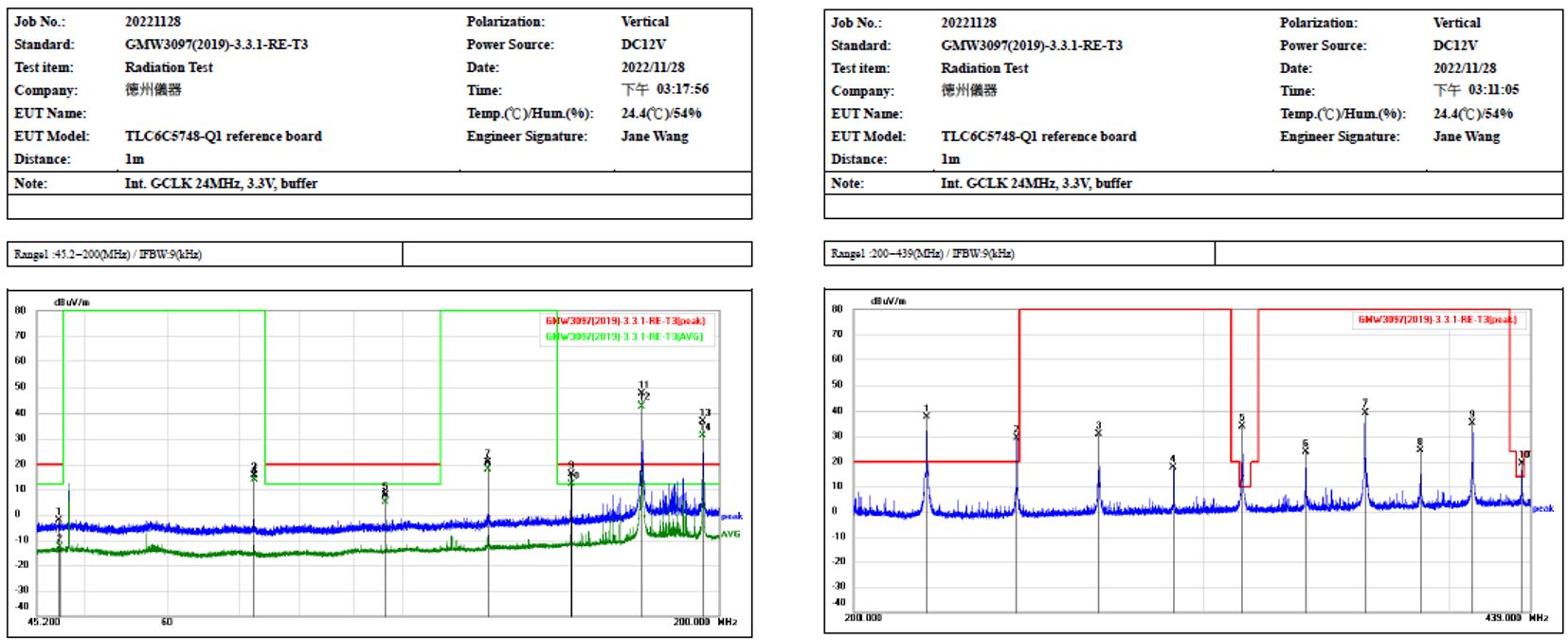Click the Range1 45.2~200 MHz field
This screenshot has height=640, width=1568.
pos(109,254)
